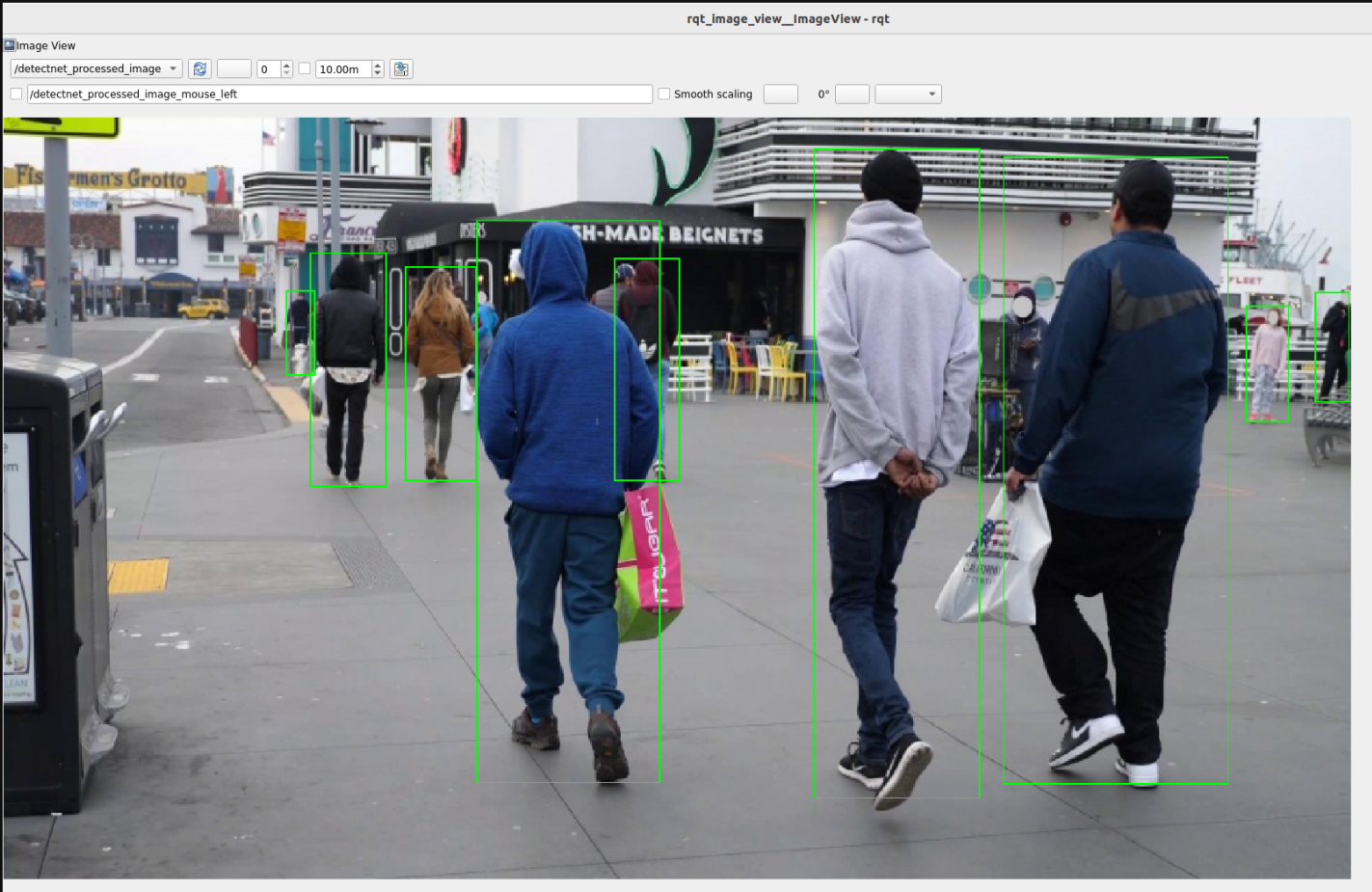Screen dimensions: 1372x892
Task: Expand the empty dropdown right of 0°
Action: 907,94
